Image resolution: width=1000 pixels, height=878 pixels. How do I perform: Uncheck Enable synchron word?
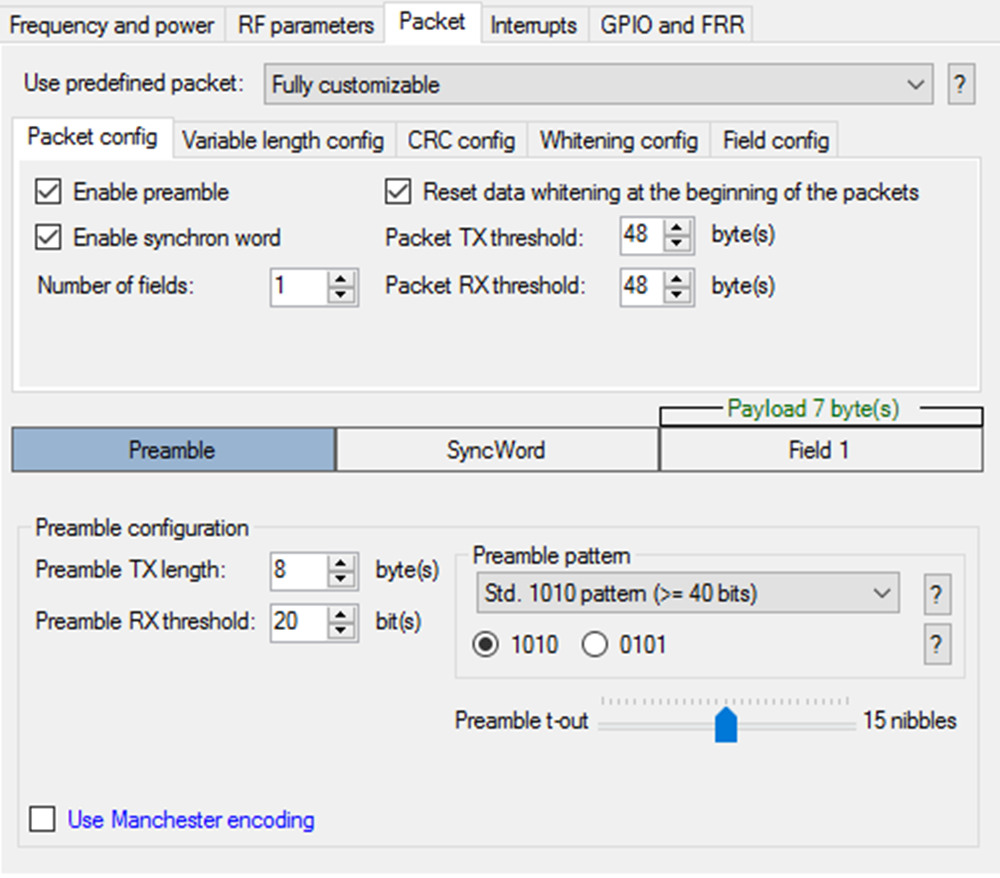pyautogui.click(x=47, y=238)
